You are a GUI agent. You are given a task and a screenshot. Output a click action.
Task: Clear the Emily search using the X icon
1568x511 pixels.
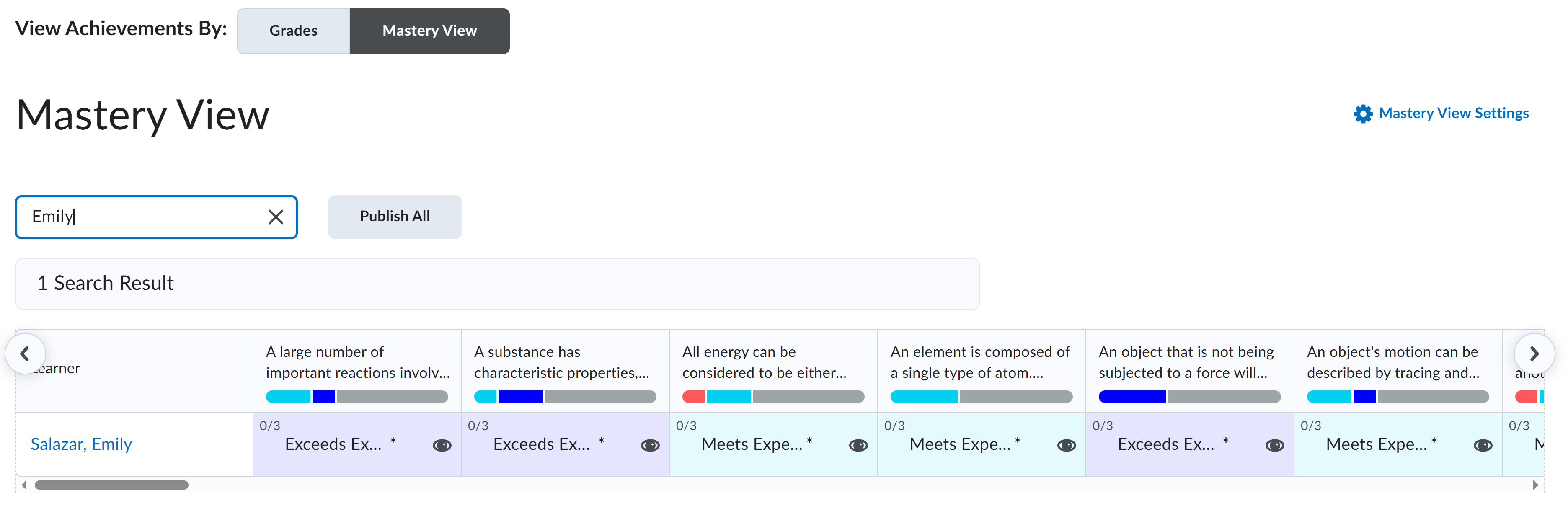point(275,217)
